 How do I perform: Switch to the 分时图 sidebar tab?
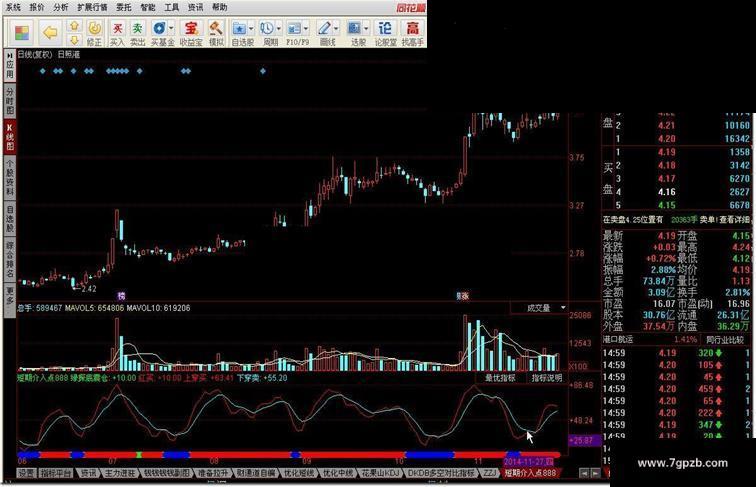pyautogui.click(x=10, y=101)
